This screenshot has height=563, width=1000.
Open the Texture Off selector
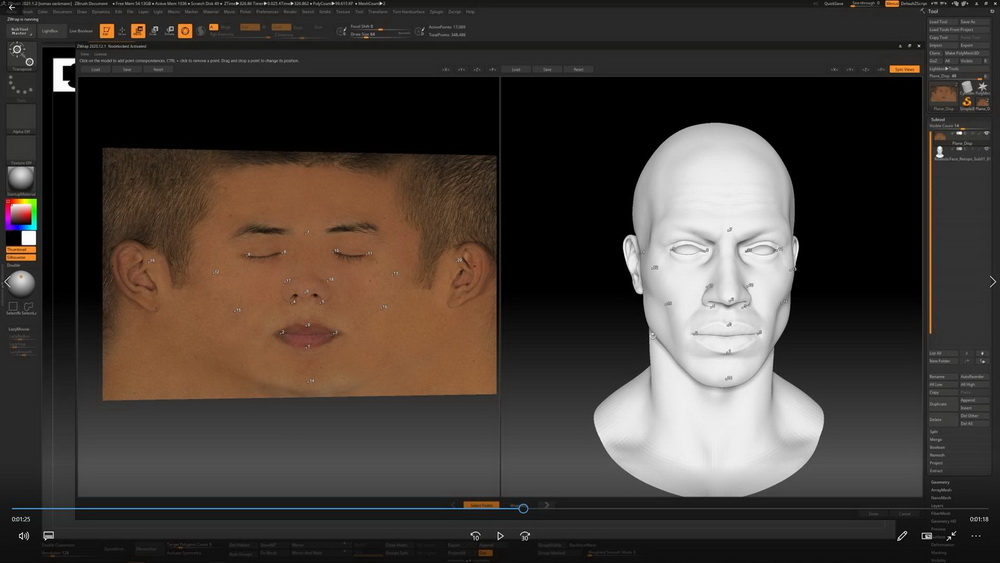(21, 150)
